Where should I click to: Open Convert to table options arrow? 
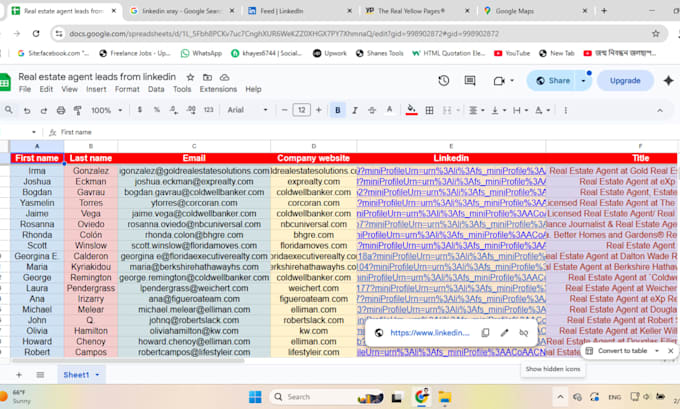tap(657, 351)
